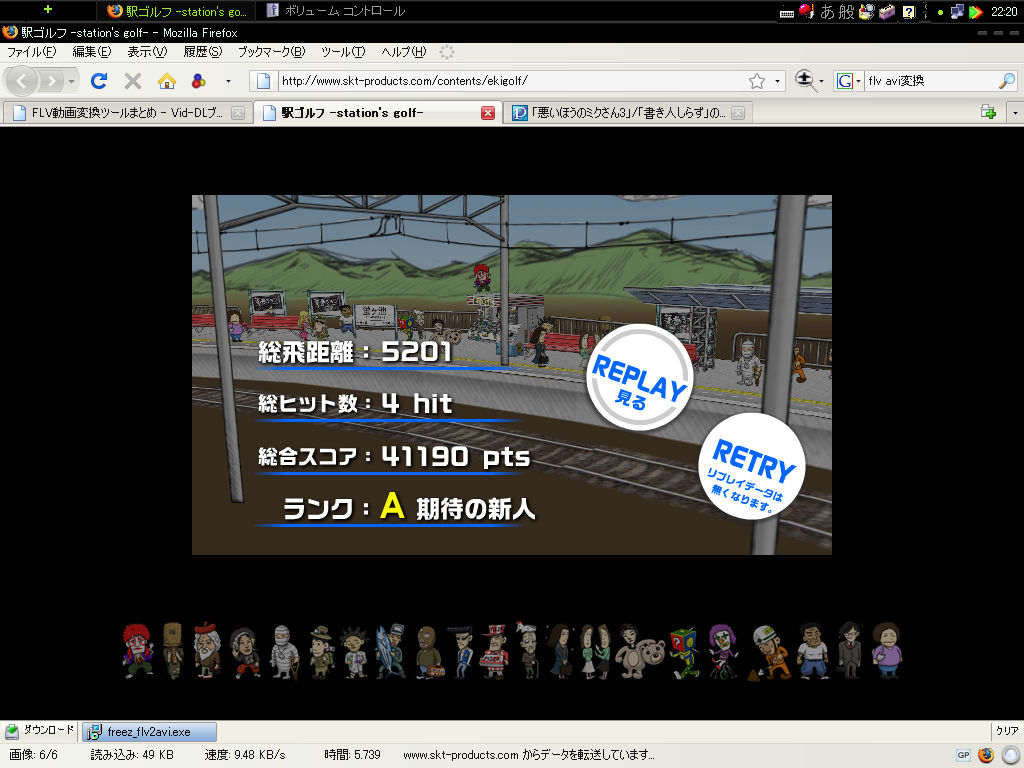Click the Stop loading X icon
Image resolution: width=1024 pixels, height=768 pixels.
133,80
